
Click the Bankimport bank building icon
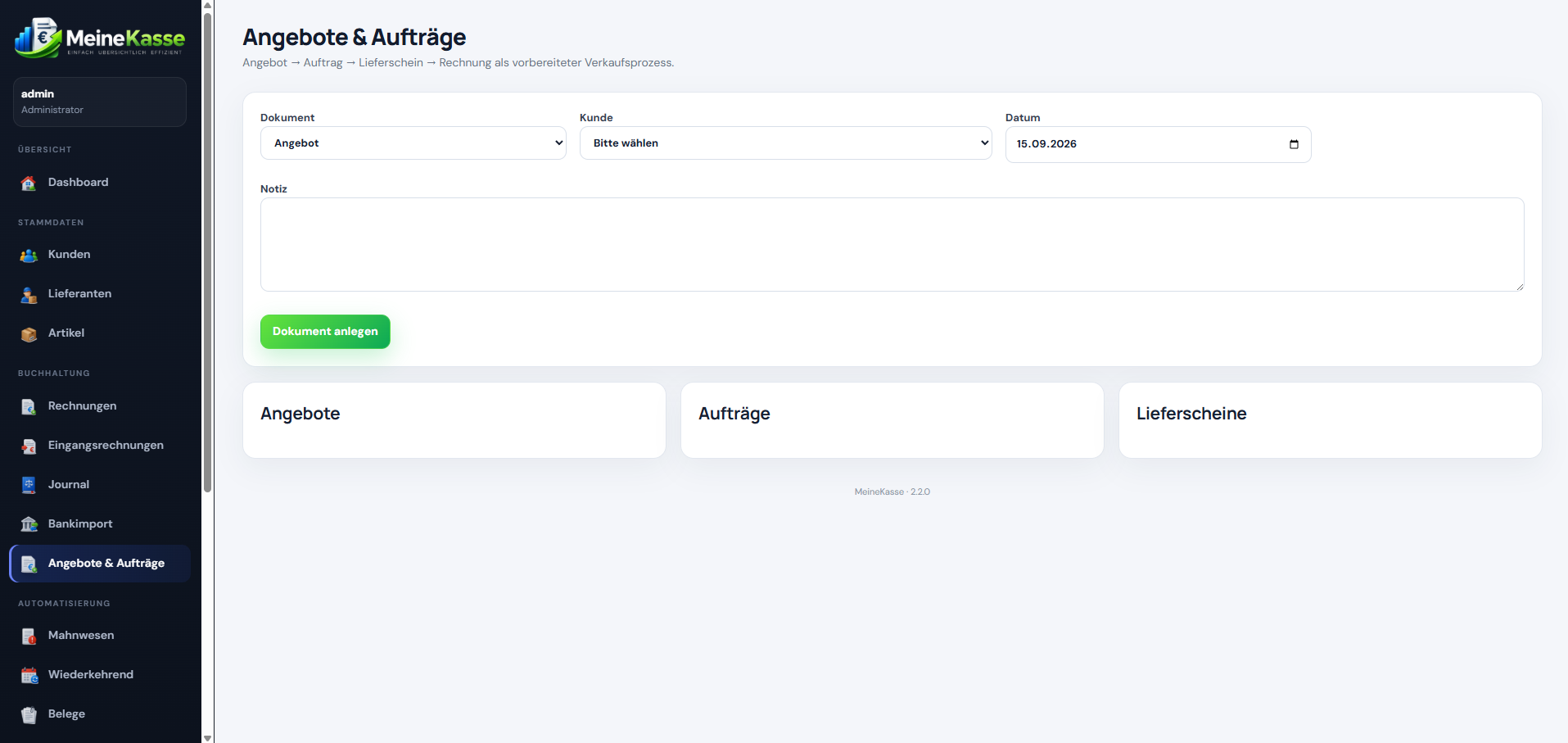click(29, 524)
